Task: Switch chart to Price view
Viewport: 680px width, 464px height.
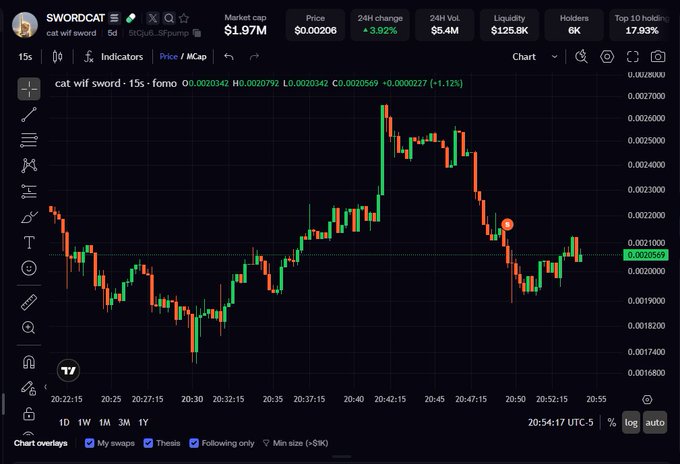Action: point(168,57)
